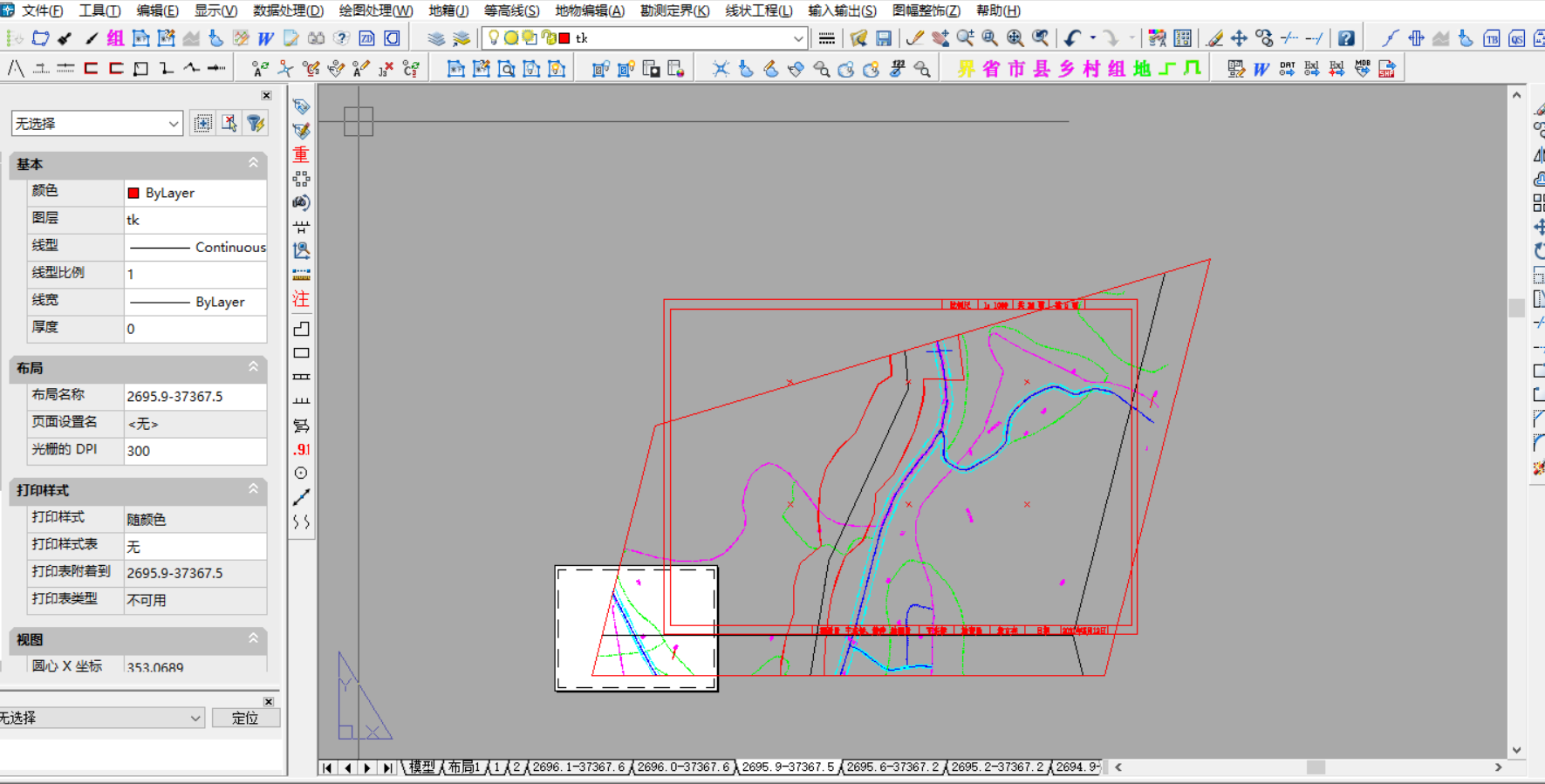Collapse the 视图 section
The height and width of the screenshot is (784, 1545).
coord(253,638)
